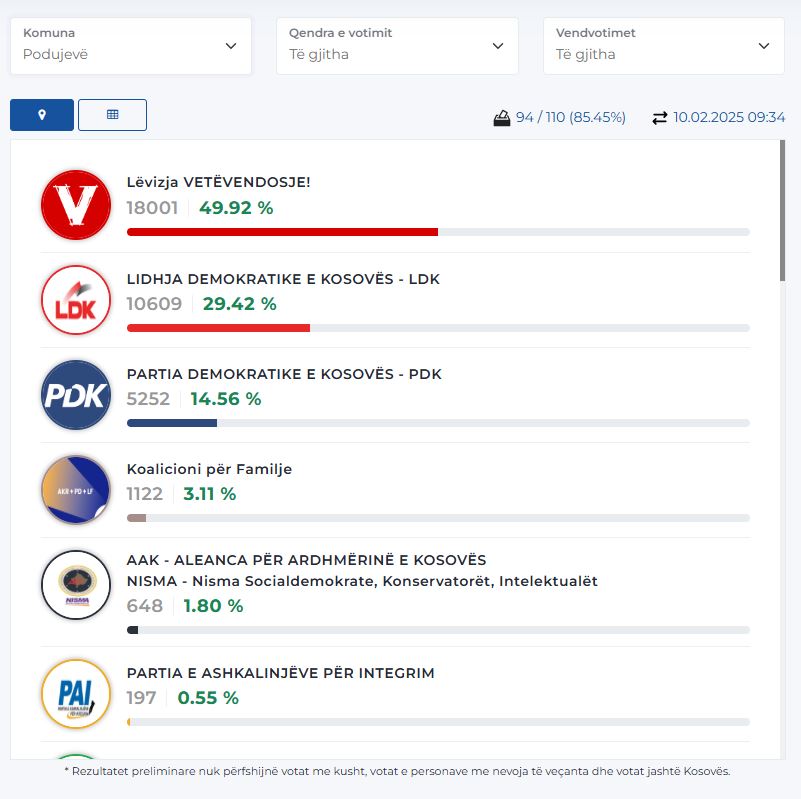Click the 0.55 % percentage

pyautogui.click(x=208, y=698)
